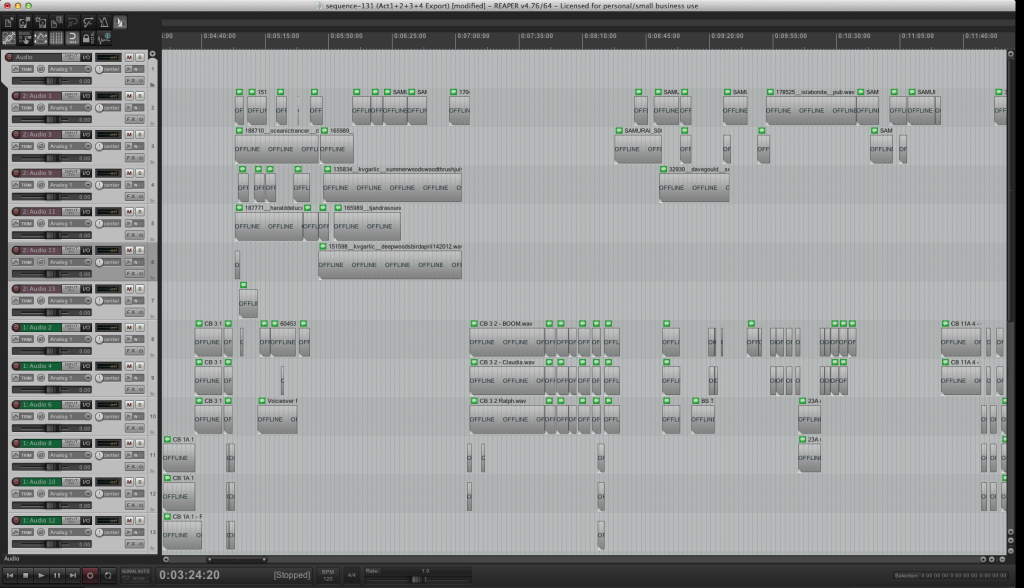
Task: Toggle the item grouping chain-link icon
Action: (x=8, y=38)
